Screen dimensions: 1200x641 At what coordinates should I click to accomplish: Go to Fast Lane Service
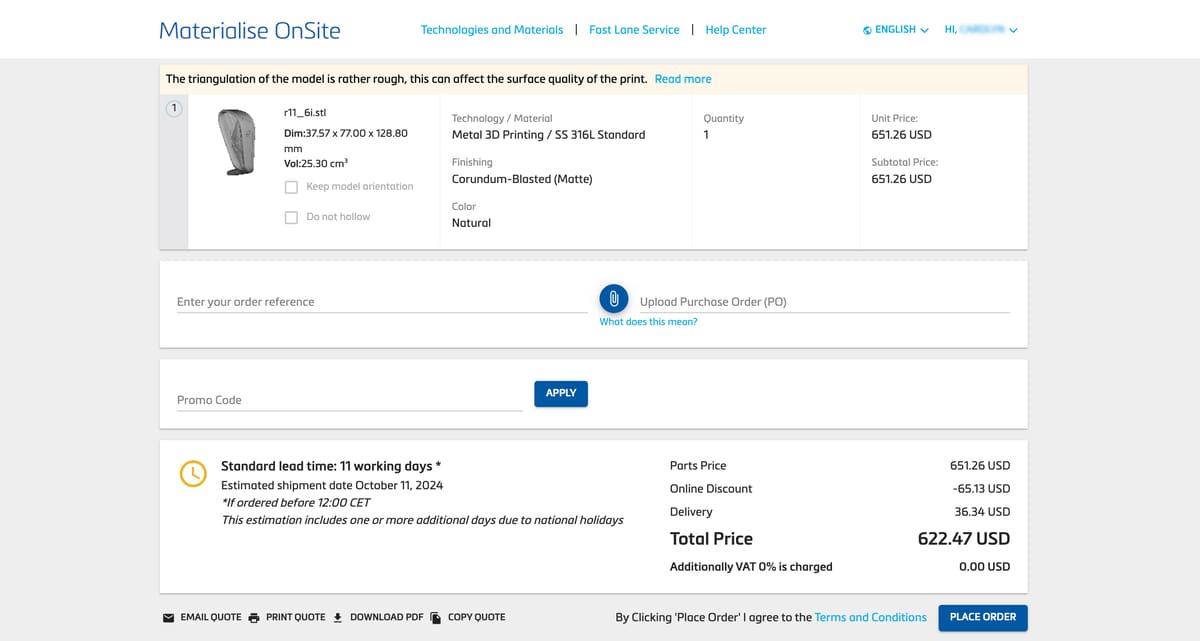pos(634,30)
